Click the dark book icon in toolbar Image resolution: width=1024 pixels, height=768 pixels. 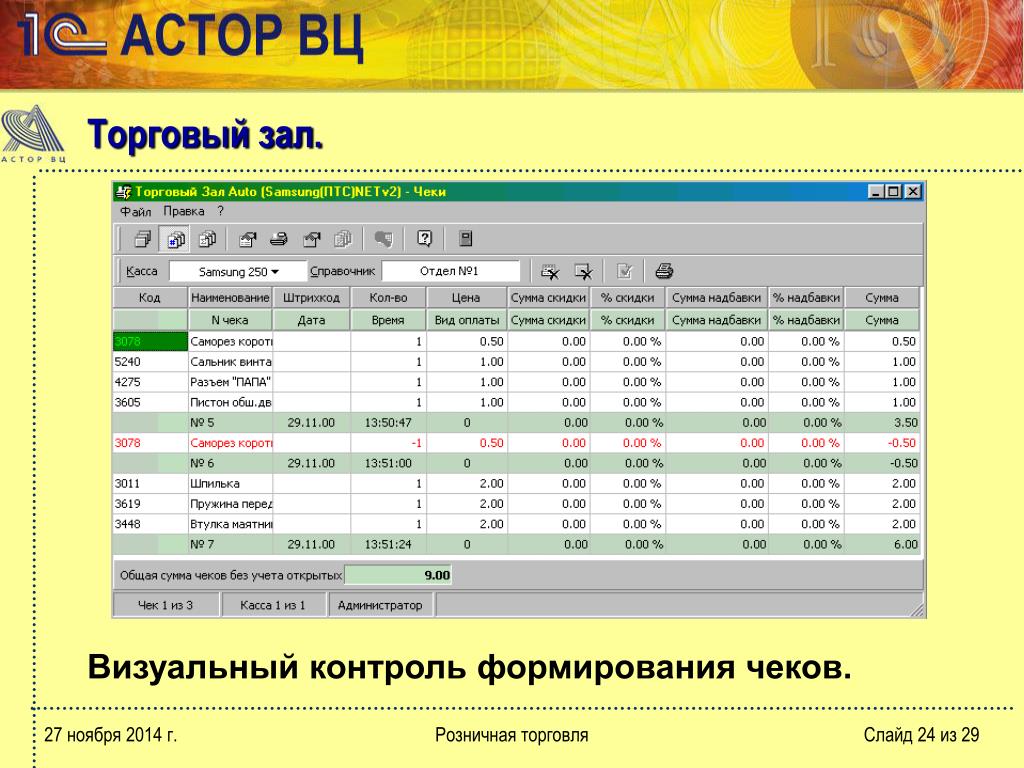point(466,239)
